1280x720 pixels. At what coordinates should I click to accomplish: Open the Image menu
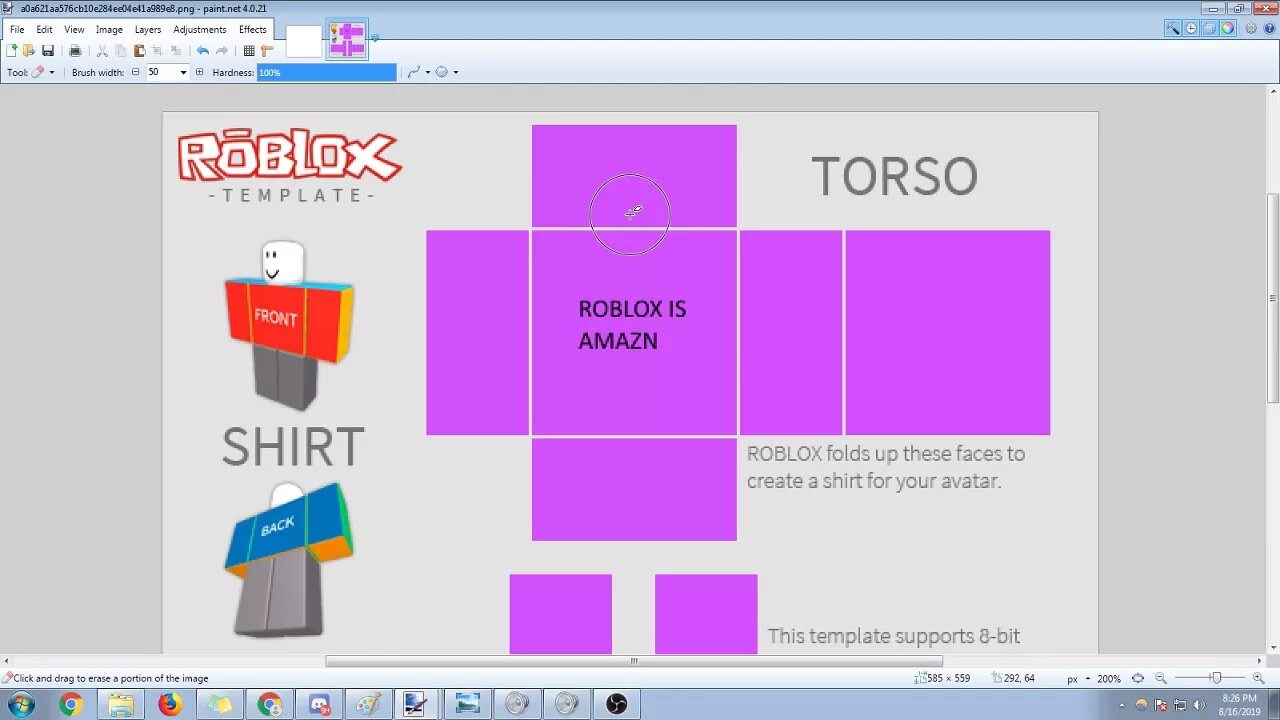click(109, 30)
